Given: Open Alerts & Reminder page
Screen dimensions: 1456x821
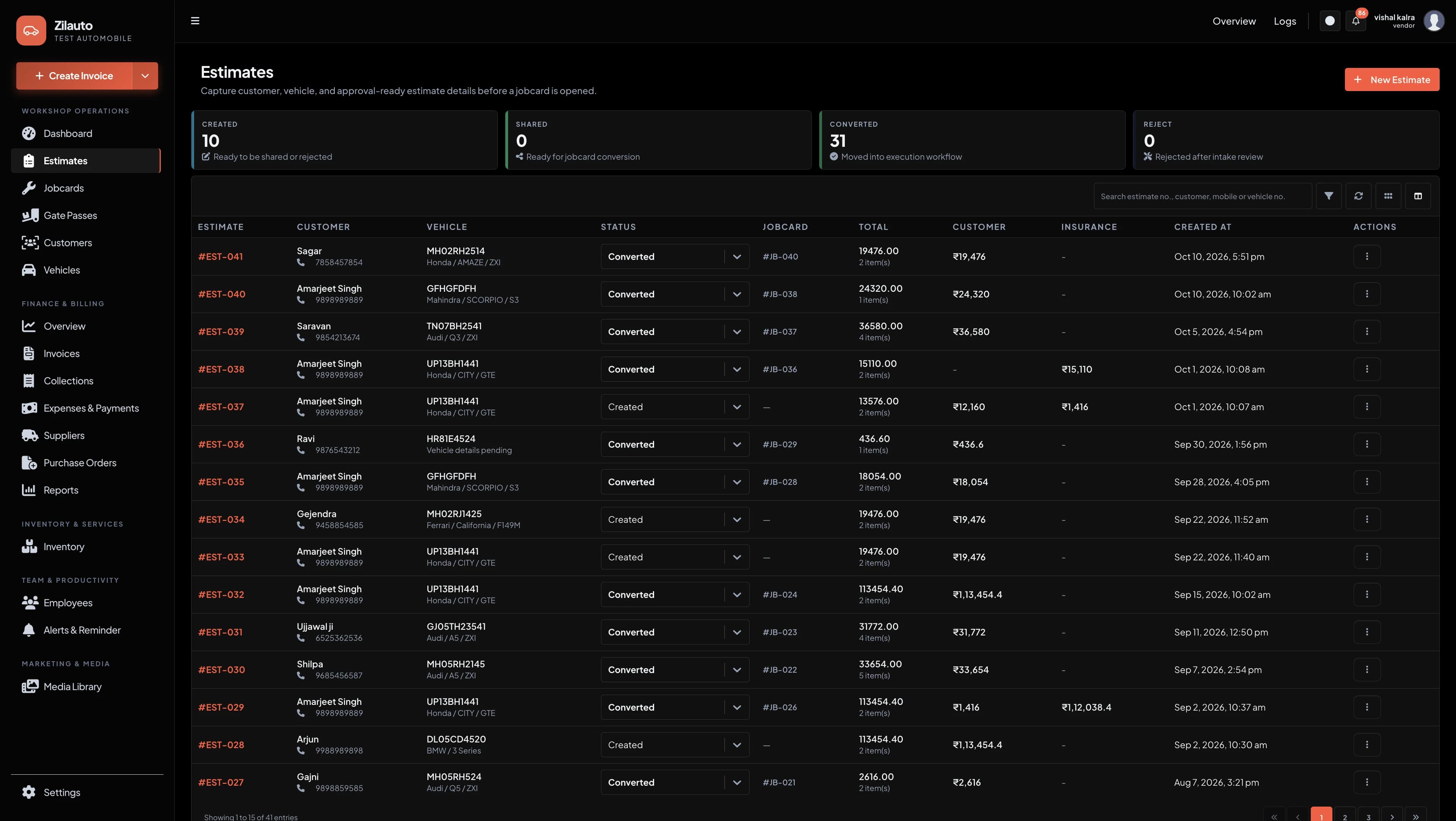Looking at the screenshot, I should coord(86,630).
